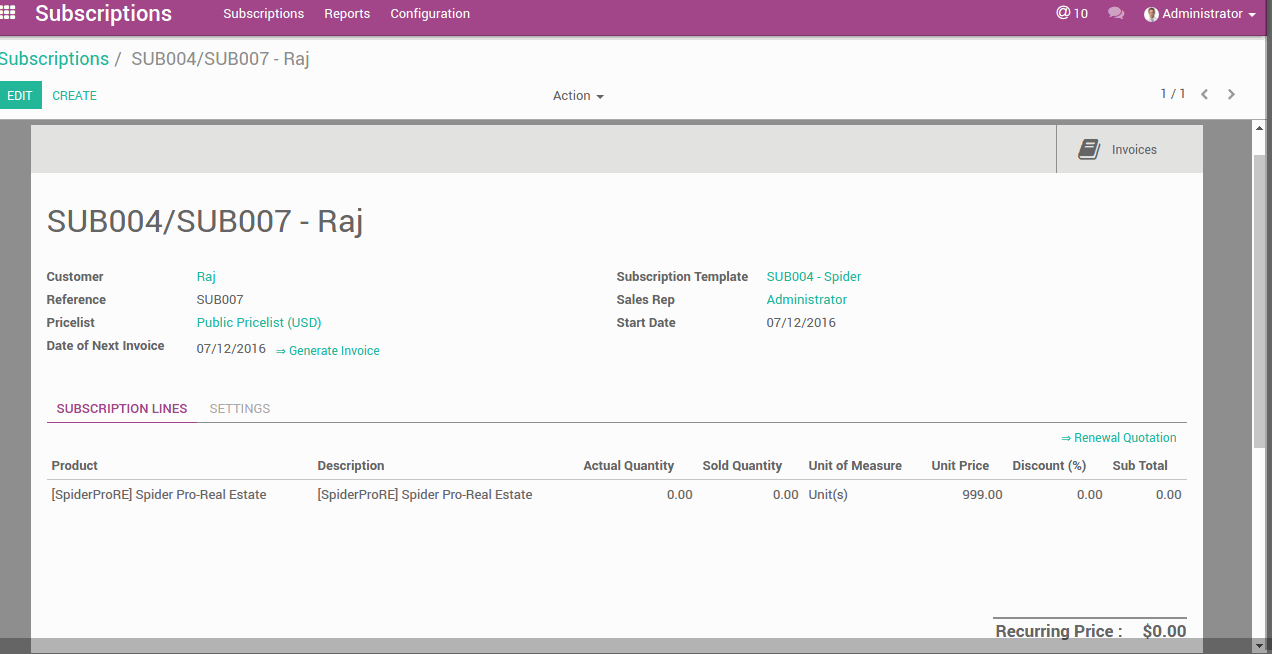Image resolution: width=1272 pixels, height=654 pixels.
Task: Click the Unit(s) cell
Action: 828,495
